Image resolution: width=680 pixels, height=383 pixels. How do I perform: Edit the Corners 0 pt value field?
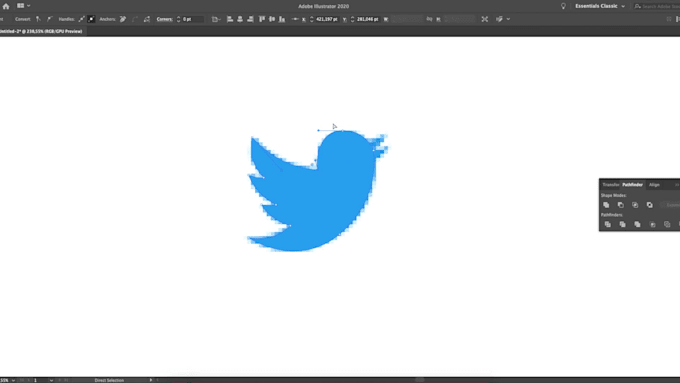193,19
